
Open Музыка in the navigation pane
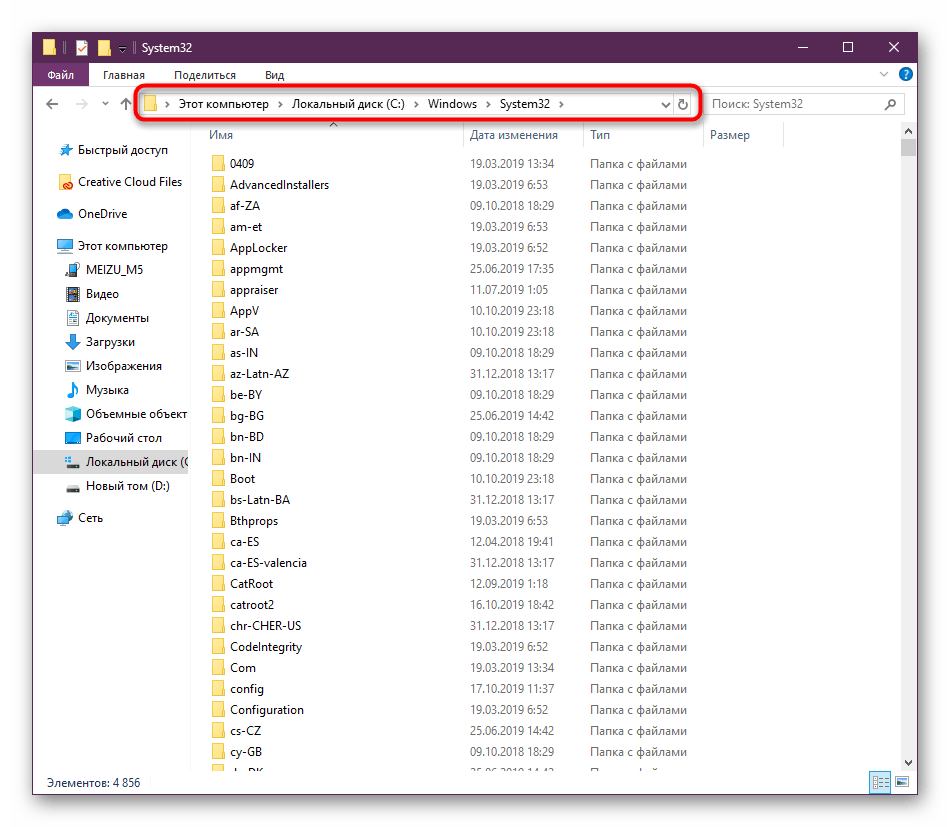point(97,390)
